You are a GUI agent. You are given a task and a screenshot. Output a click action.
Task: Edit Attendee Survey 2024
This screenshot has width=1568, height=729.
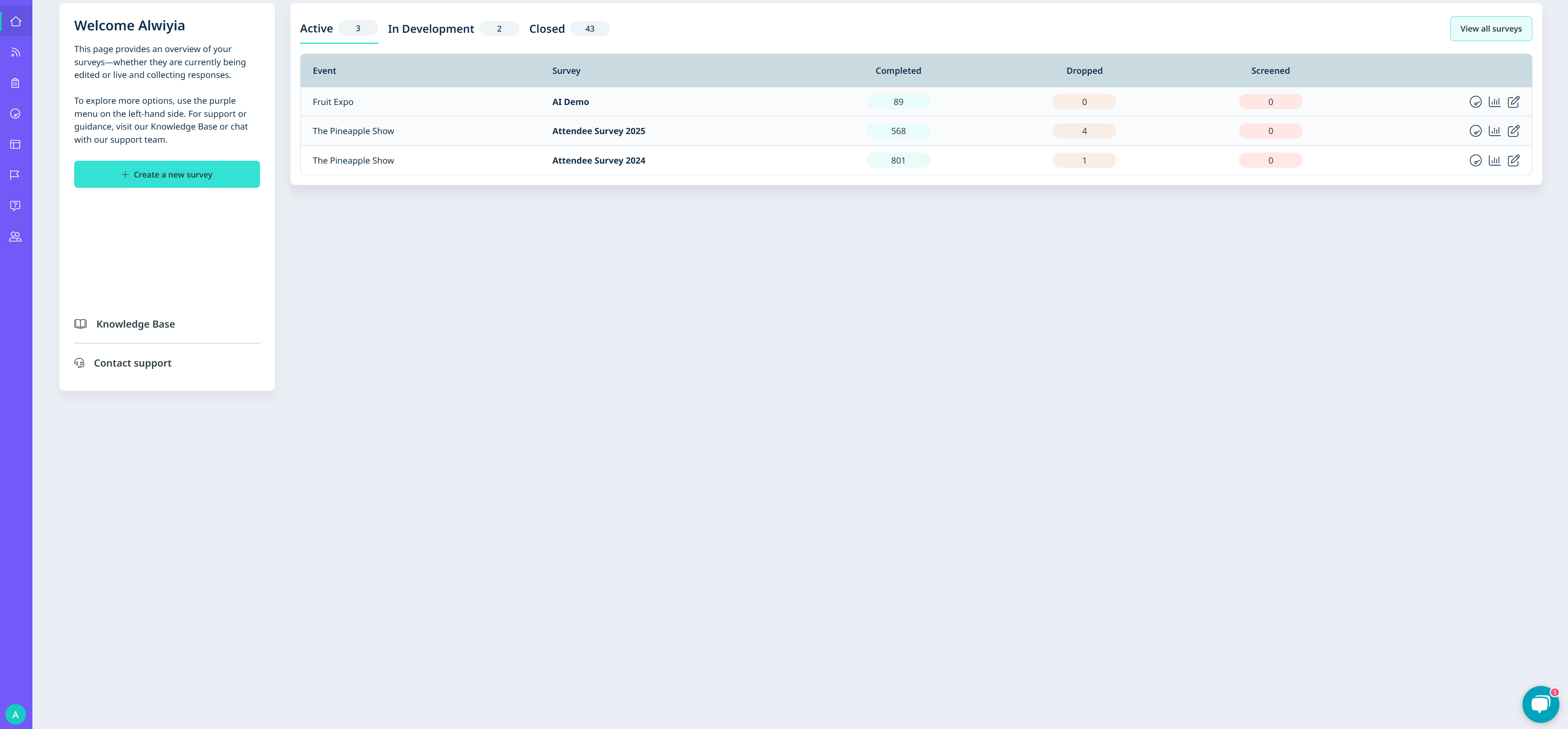click(1514, 161)
